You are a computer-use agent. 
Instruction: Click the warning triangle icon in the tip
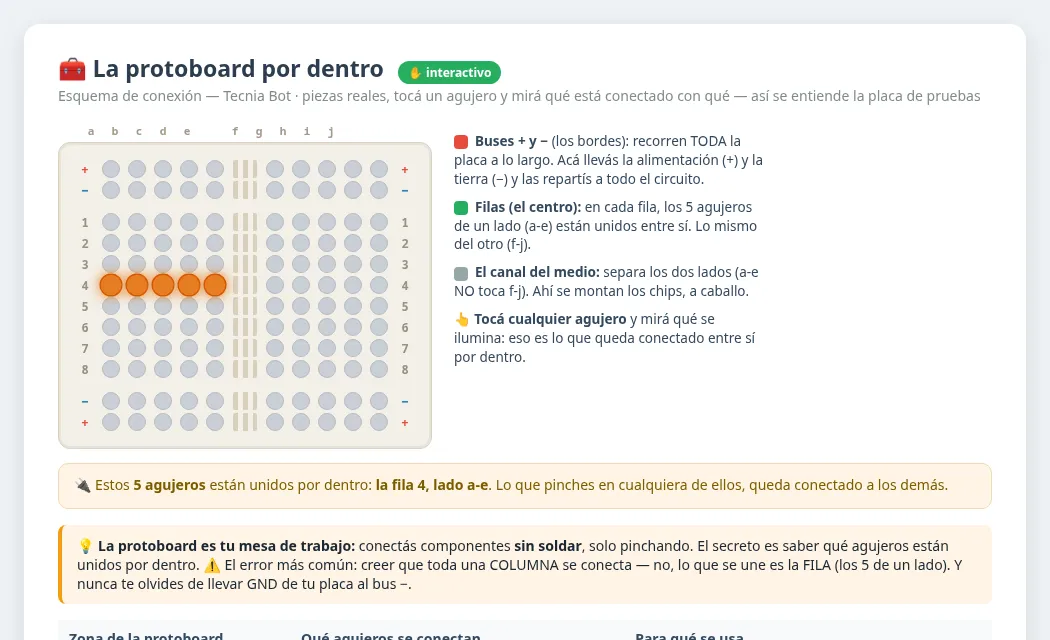coord(212,566)
